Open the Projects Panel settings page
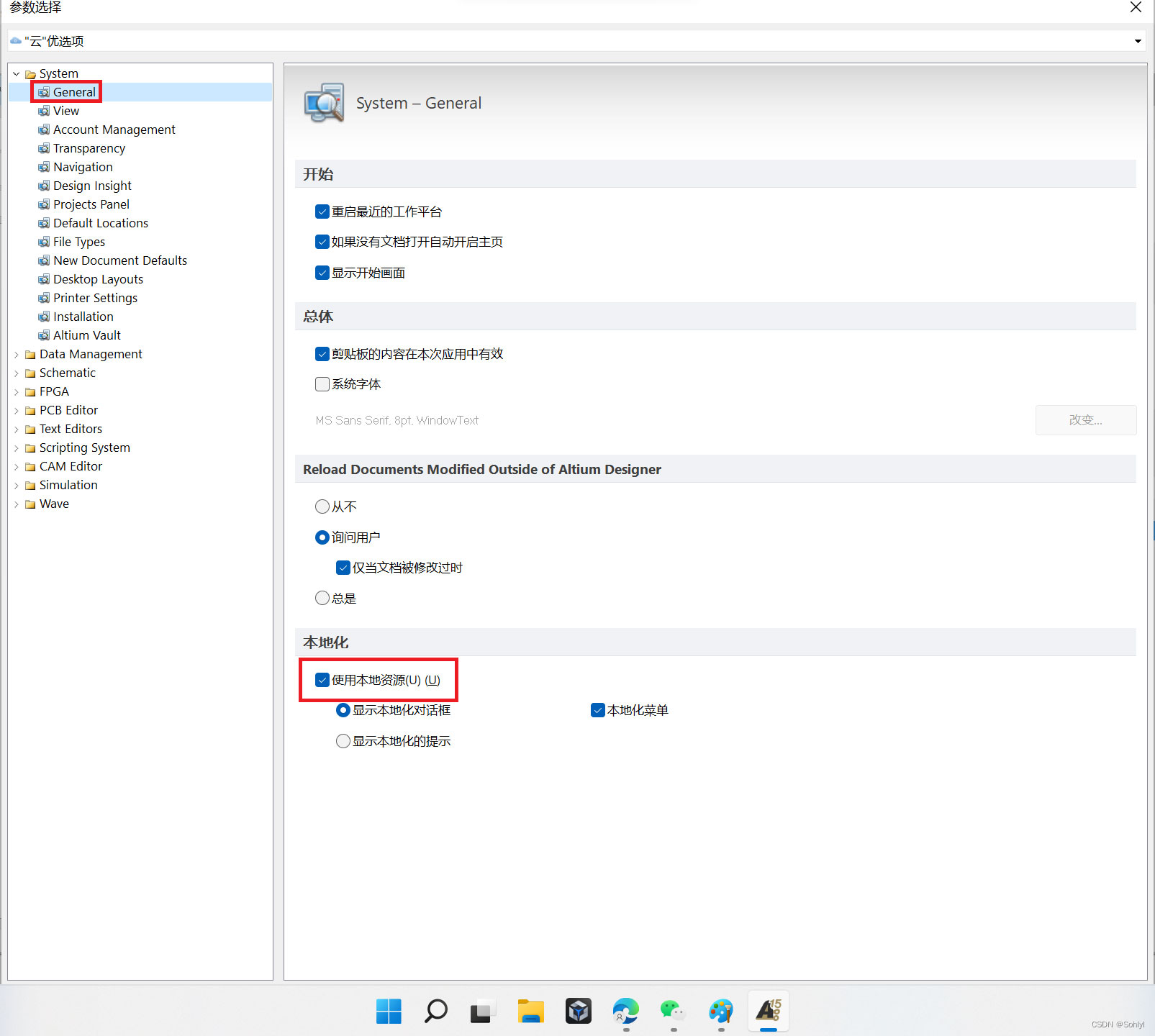The width and height of the screenshot is (1155, 1036). [91, 204]
